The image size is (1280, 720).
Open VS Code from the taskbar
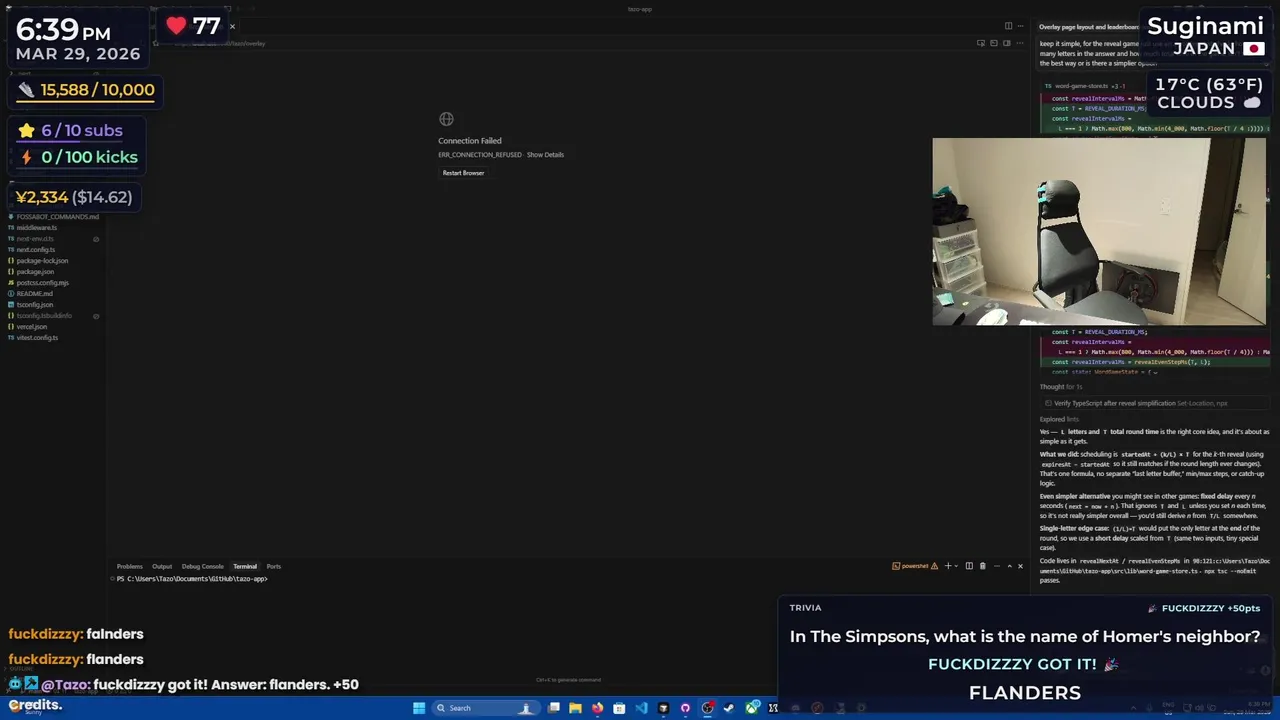click(641, 708)
